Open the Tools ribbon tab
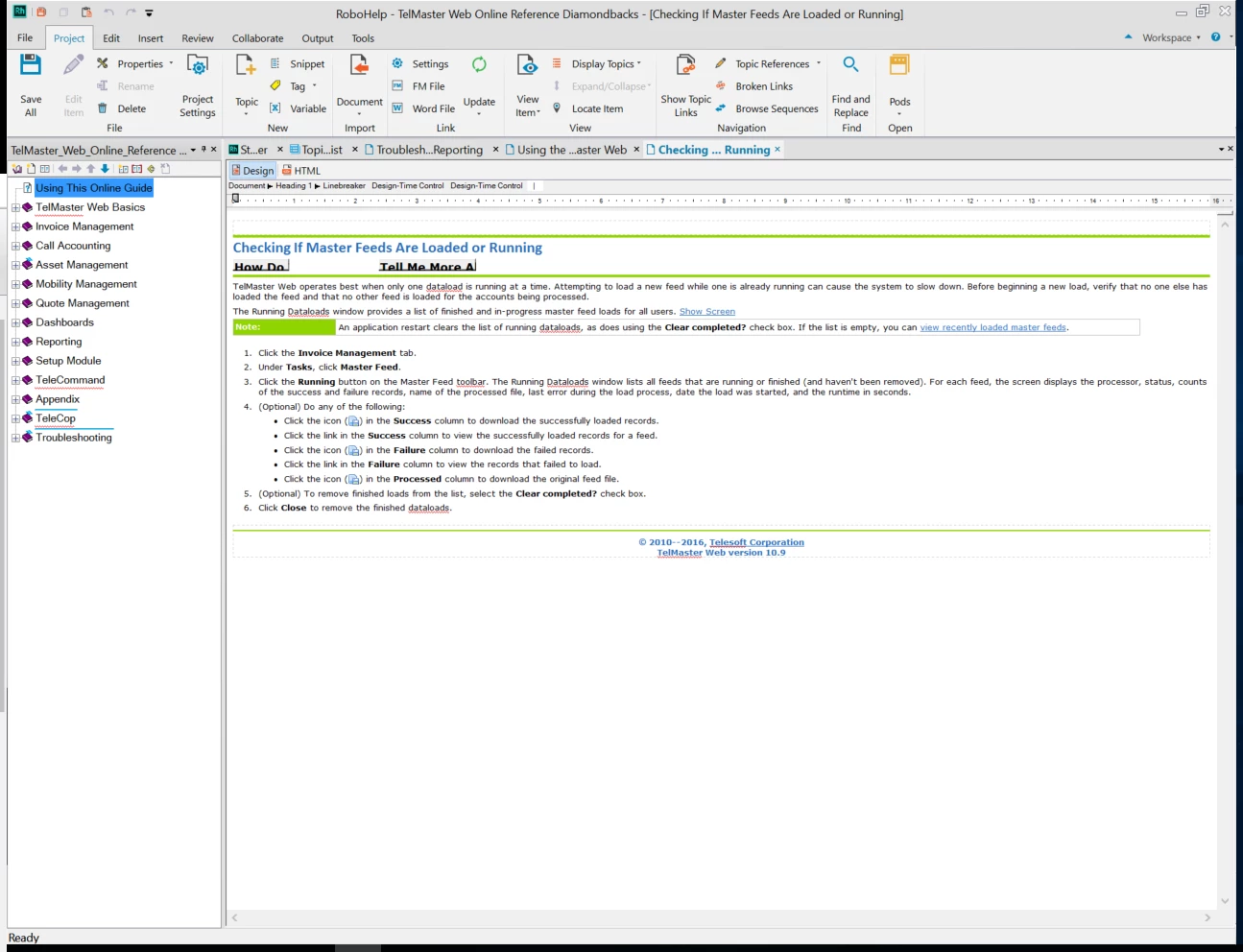Image resolution: width=1243 pixels, height=952 pixels. (x=363, y=38)
